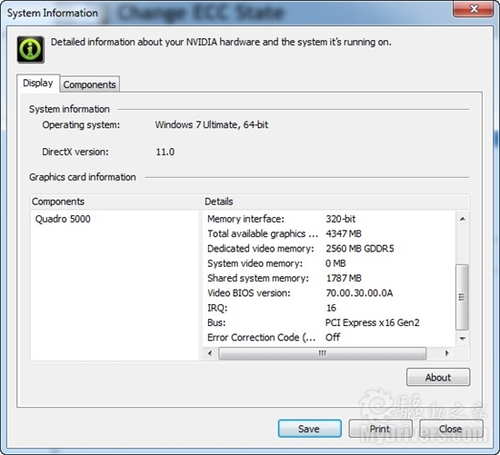Click the Close button at bottom
This screenshot has height=455, width=500.
451,429
